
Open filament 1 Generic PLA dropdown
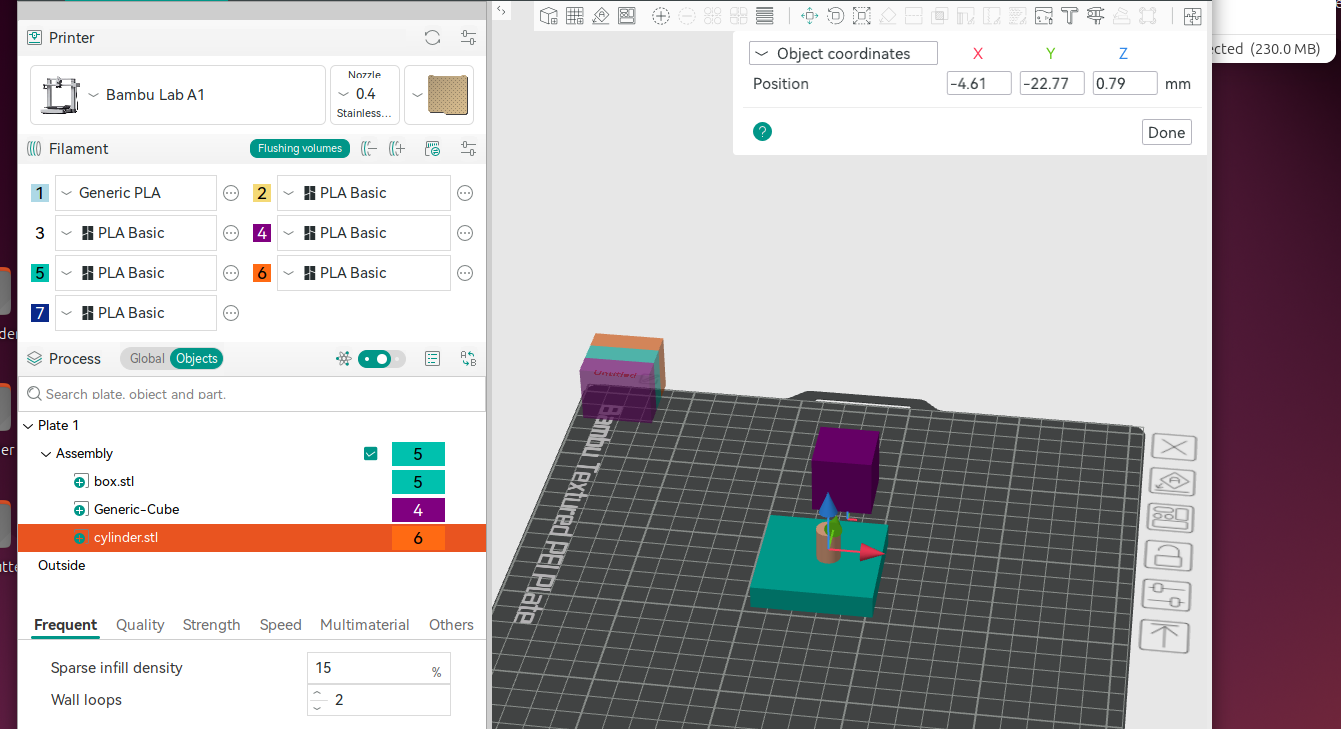[136, 193]
